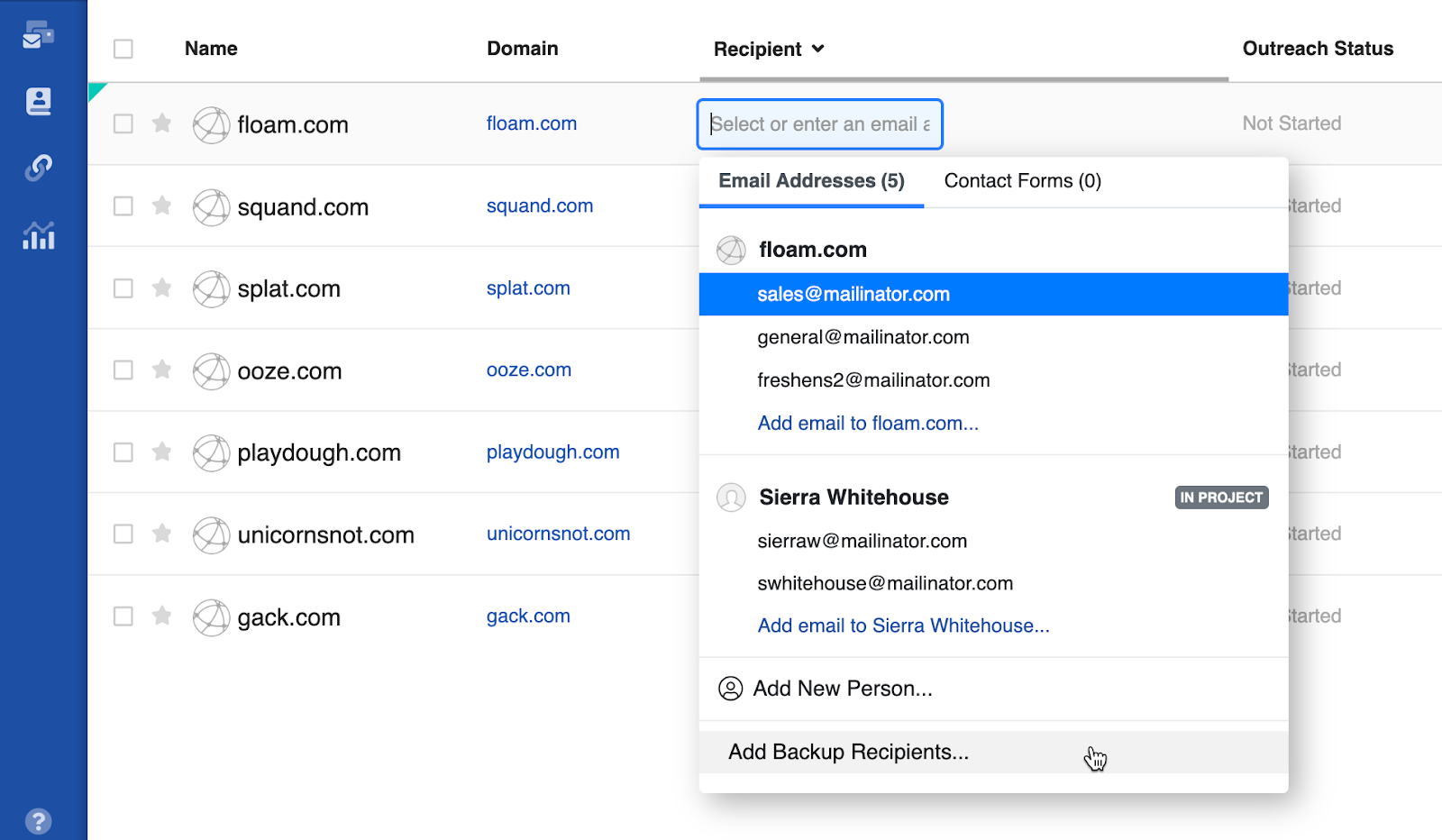Check the squand.com row checkbox
The width and height of the screenshot is (1442, 840).
(x=123, y=206)
